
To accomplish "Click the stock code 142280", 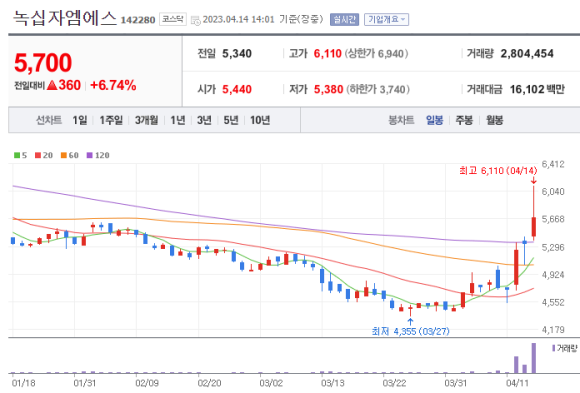I will point(138,20).
